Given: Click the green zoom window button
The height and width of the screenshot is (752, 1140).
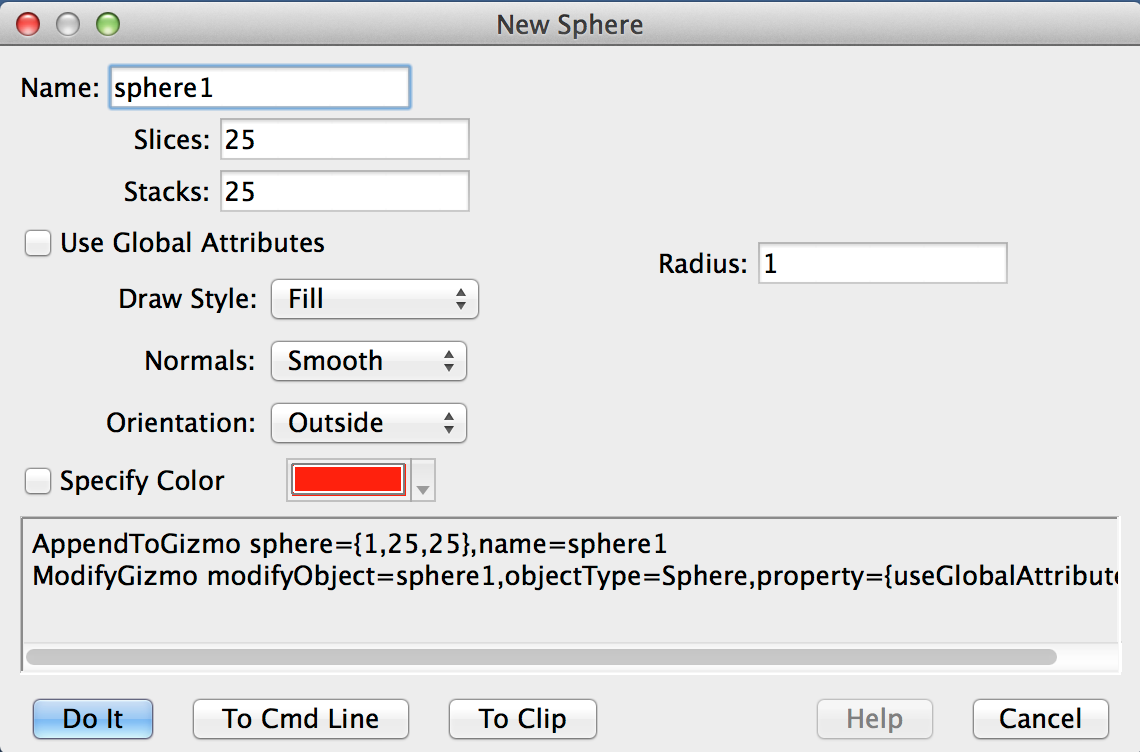Looking at the screenshot, I should pos(106,24).
